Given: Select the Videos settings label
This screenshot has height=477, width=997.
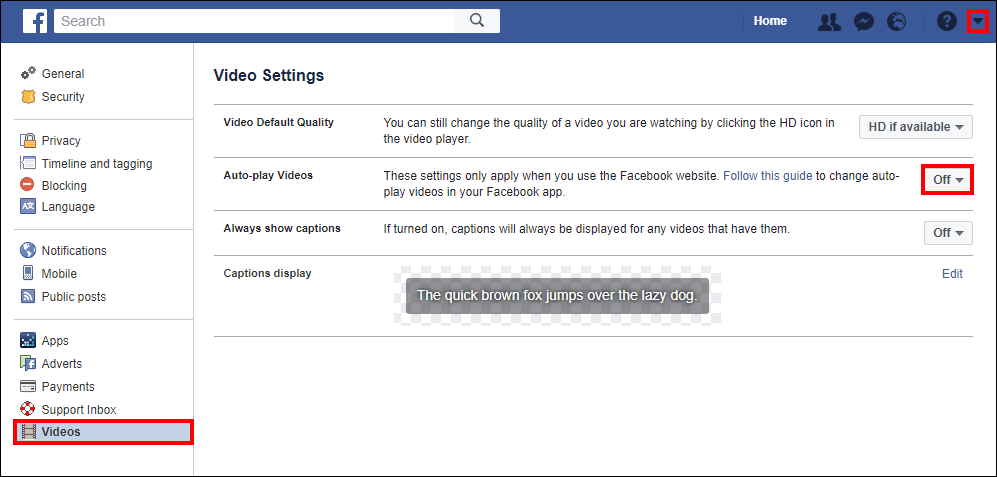Looking at the screenshot, I should tap(61, 432).
